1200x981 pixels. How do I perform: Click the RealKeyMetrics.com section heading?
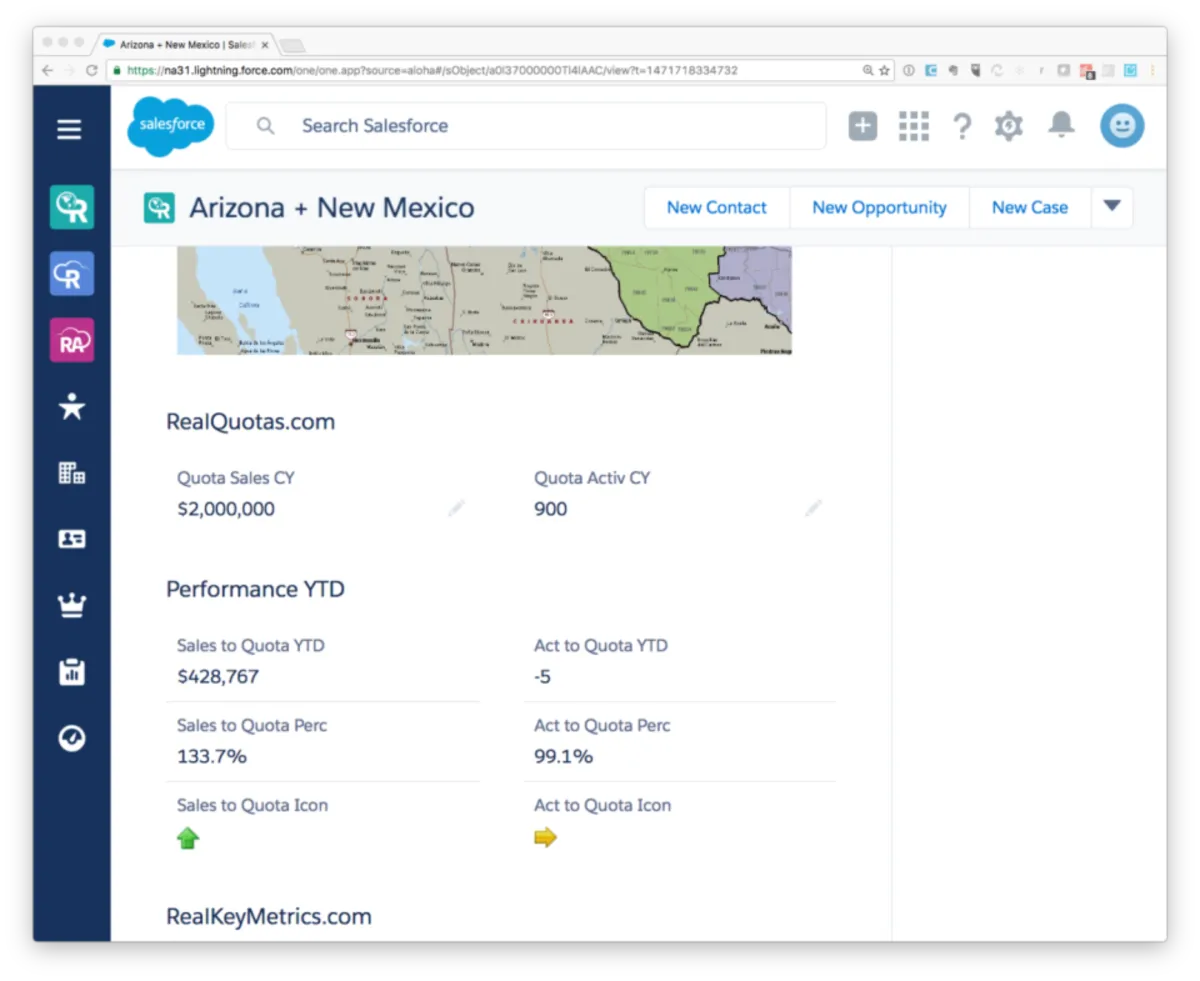click(x=269, y=916)
